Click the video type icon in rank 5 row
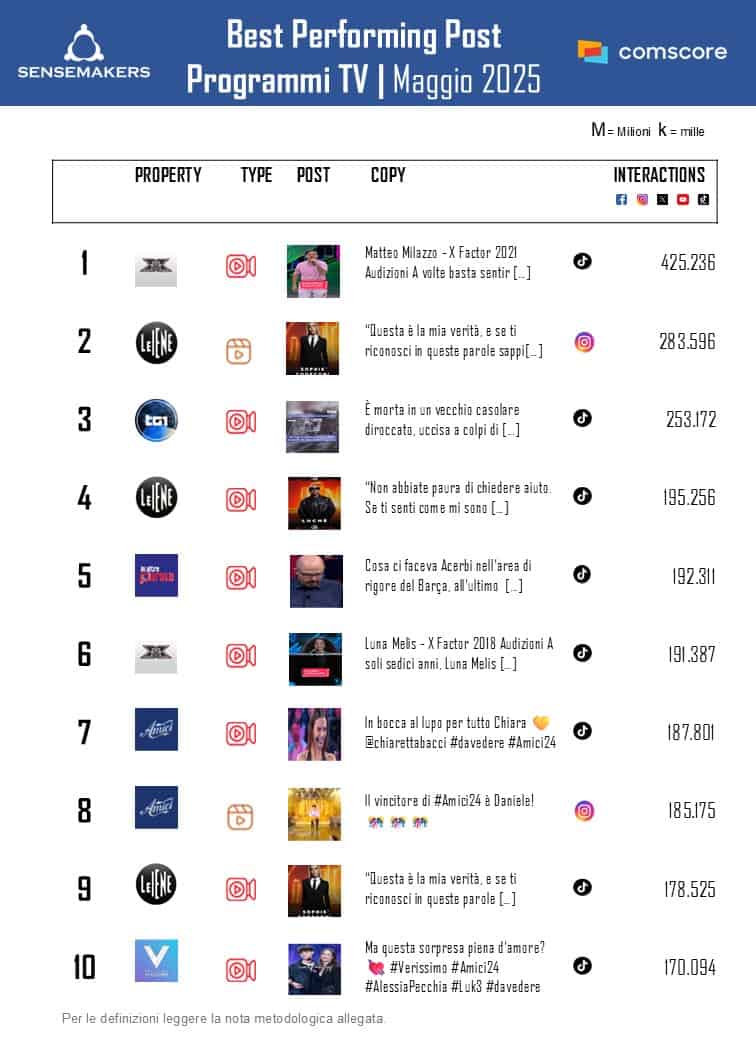Image resolution: width=756 pixels, height=1058 pixels. click(x=240, y=577)
